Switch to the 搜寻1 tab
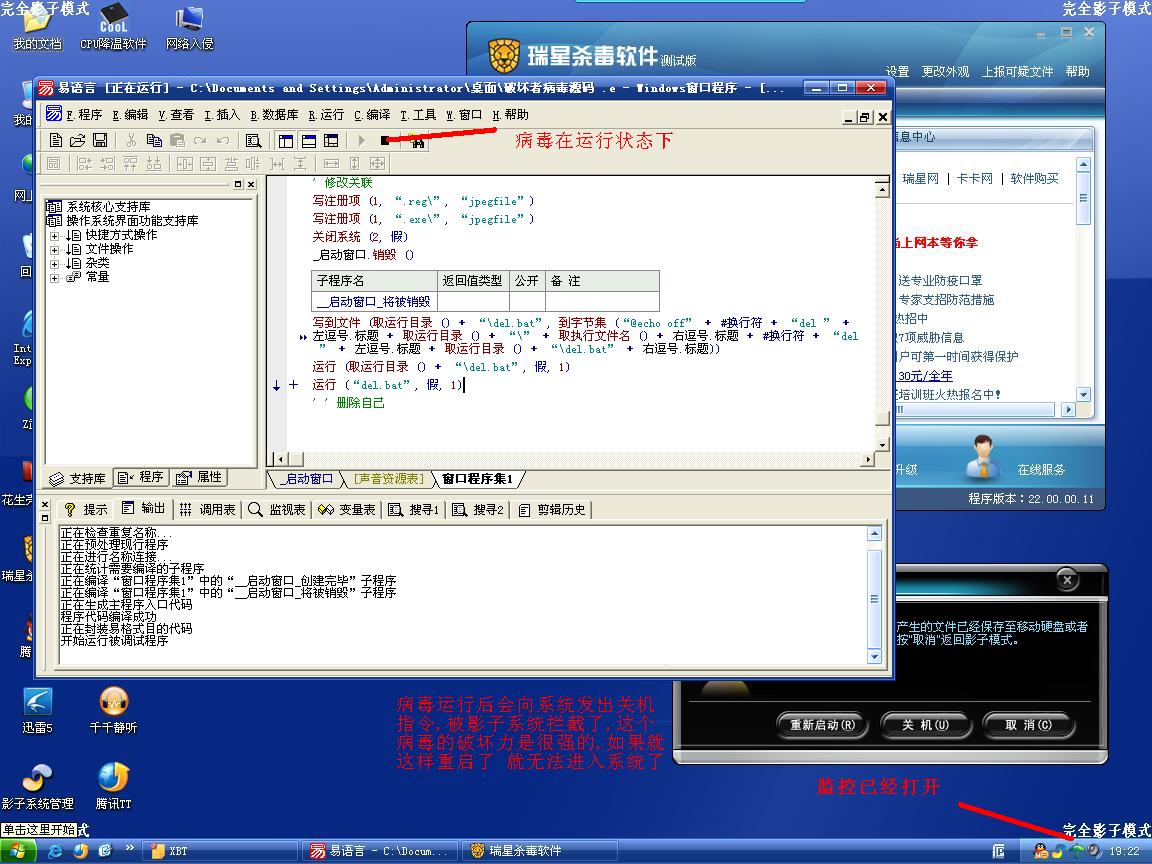 [x=414, y=509]
